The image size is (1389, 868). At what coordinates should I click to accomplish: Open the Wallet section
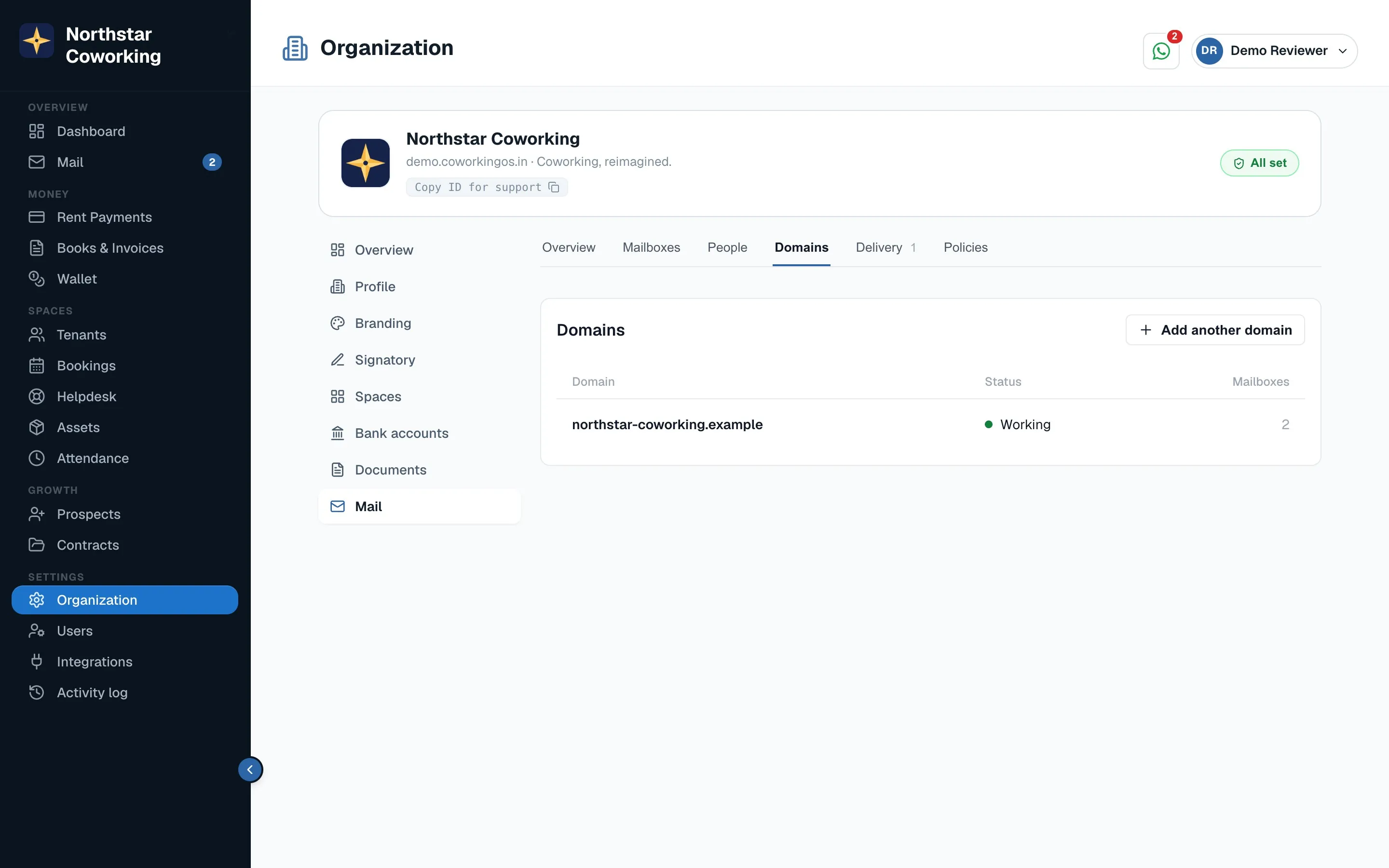point(124,279)
